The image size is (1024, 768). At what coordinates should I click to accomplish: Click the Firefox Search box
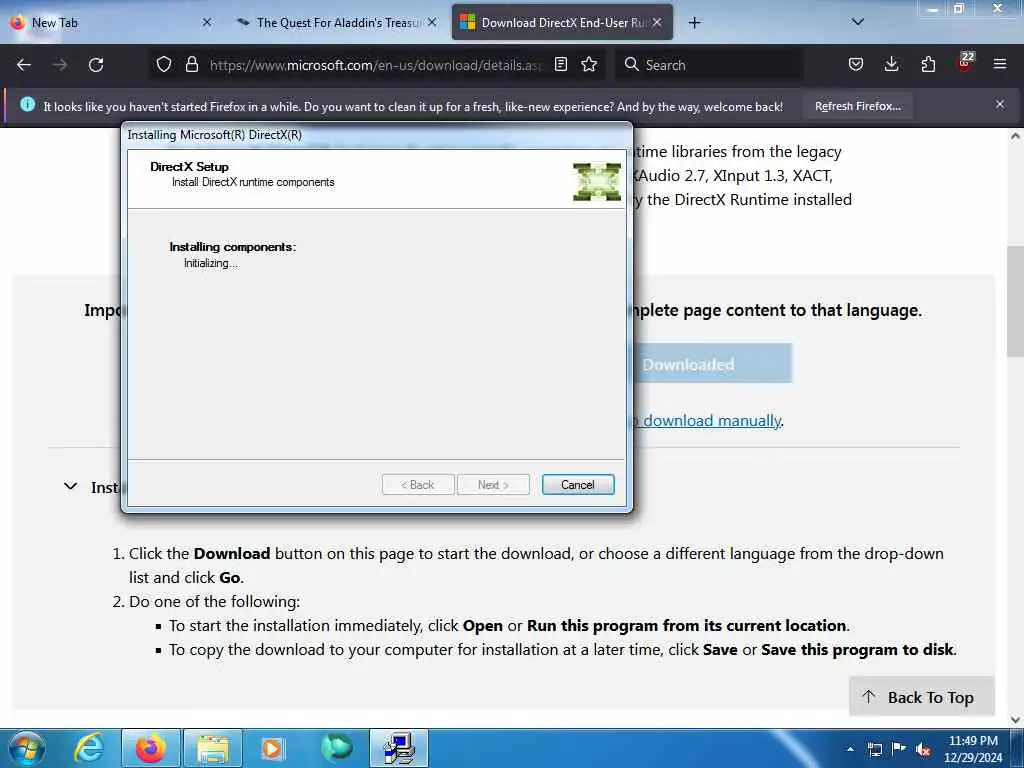pos(711,65)
